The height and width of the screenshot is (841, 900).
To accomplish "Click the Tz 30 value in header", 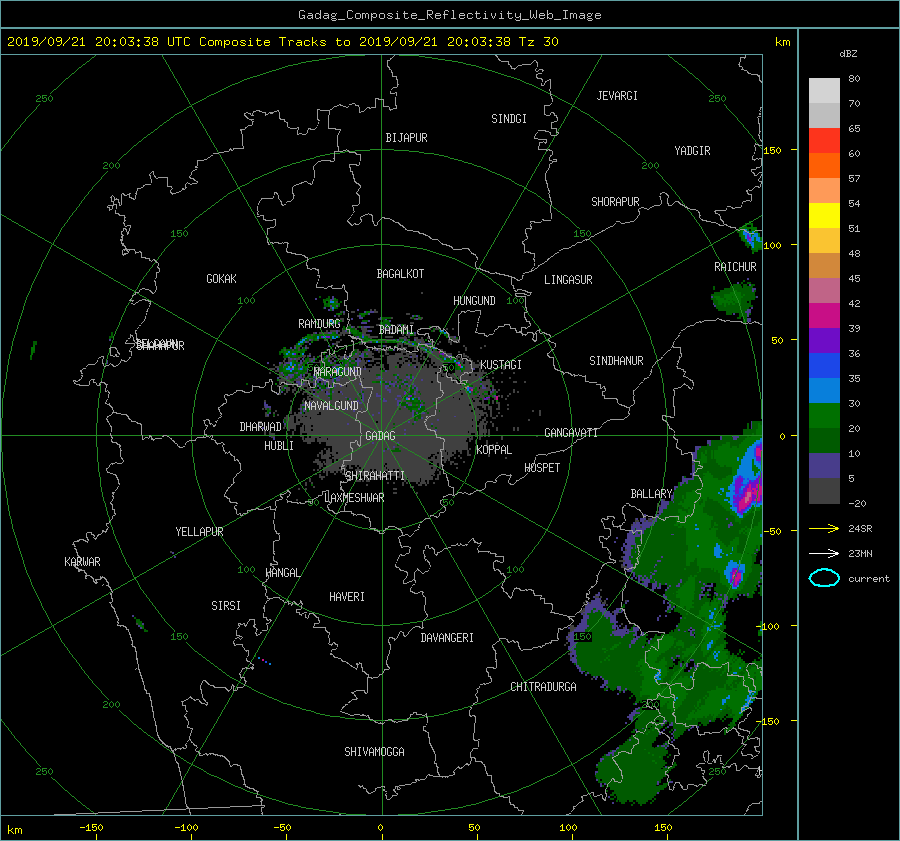I will point(538,42).
